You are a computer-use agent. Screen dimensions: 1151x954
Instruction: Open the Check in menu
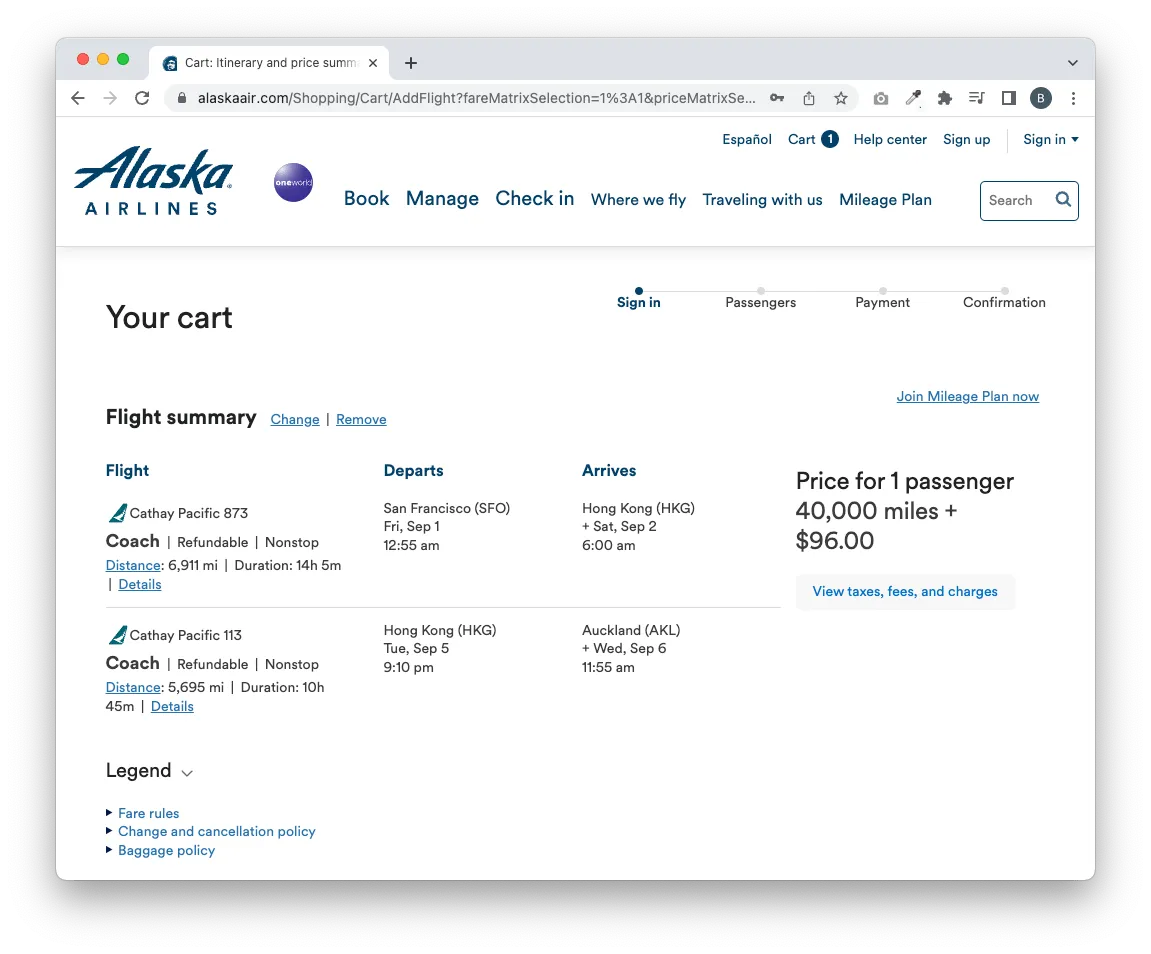tap(534, 199)
